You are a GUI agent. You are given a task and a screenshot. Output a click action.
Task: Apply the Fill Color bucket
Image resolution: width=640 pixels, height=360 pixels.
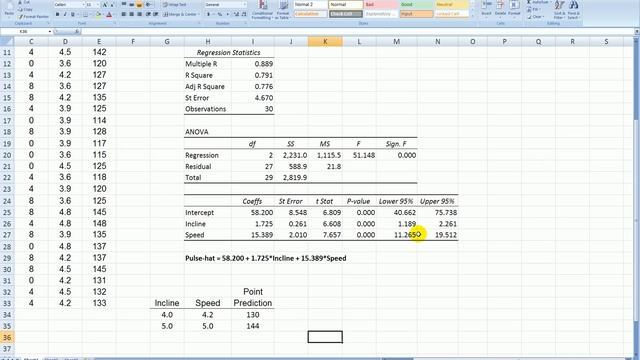click(99, 14)
